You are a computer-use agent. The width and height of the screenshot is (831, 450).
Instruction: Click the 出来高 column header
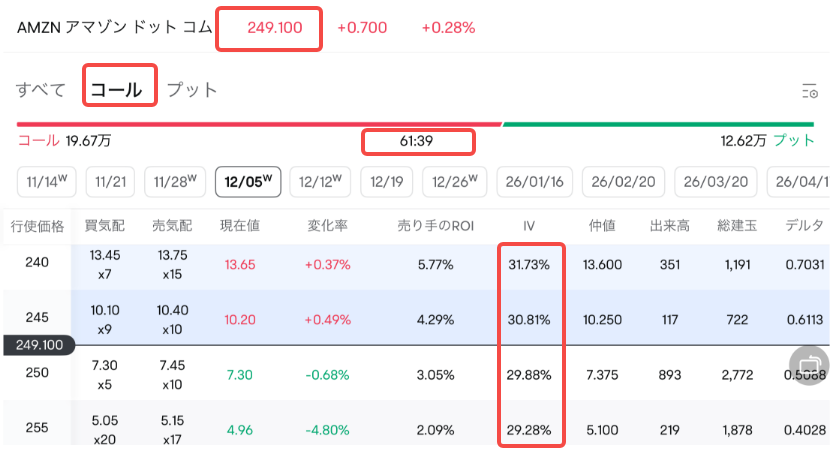tap(670, 226)
